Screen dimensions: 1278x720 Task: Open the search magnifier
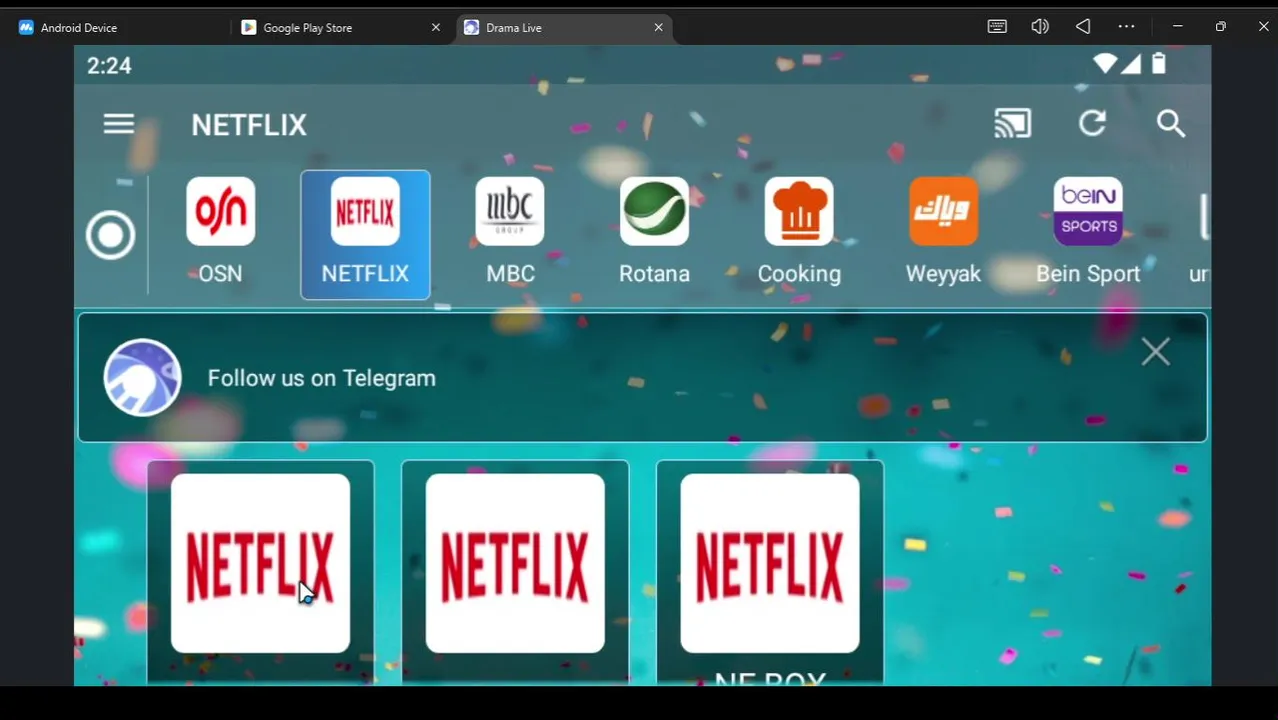(x=1171, y=124)
